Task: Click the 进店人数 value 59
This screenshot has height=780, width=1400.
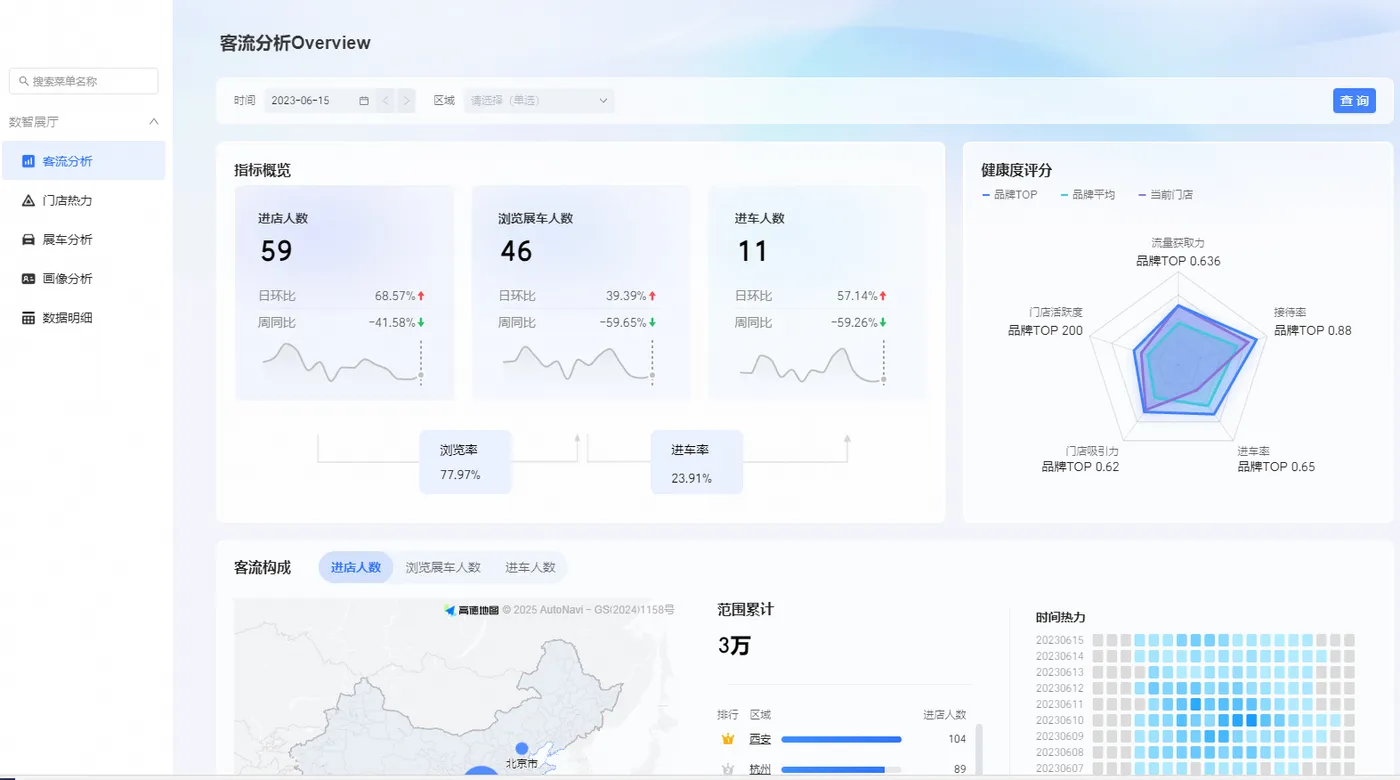Action: pyautogui.click(x=276, y=251)
